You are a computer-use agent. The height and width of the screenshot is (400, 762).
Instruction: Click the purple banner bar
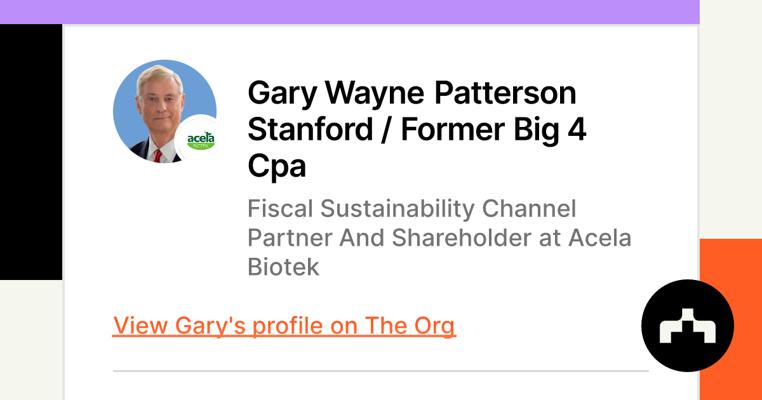click(349, 11)
